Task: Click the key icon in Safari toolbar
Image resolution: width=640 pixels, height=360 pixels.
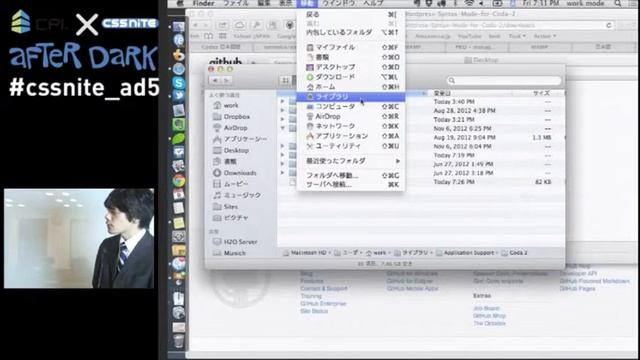Action: 257,25
